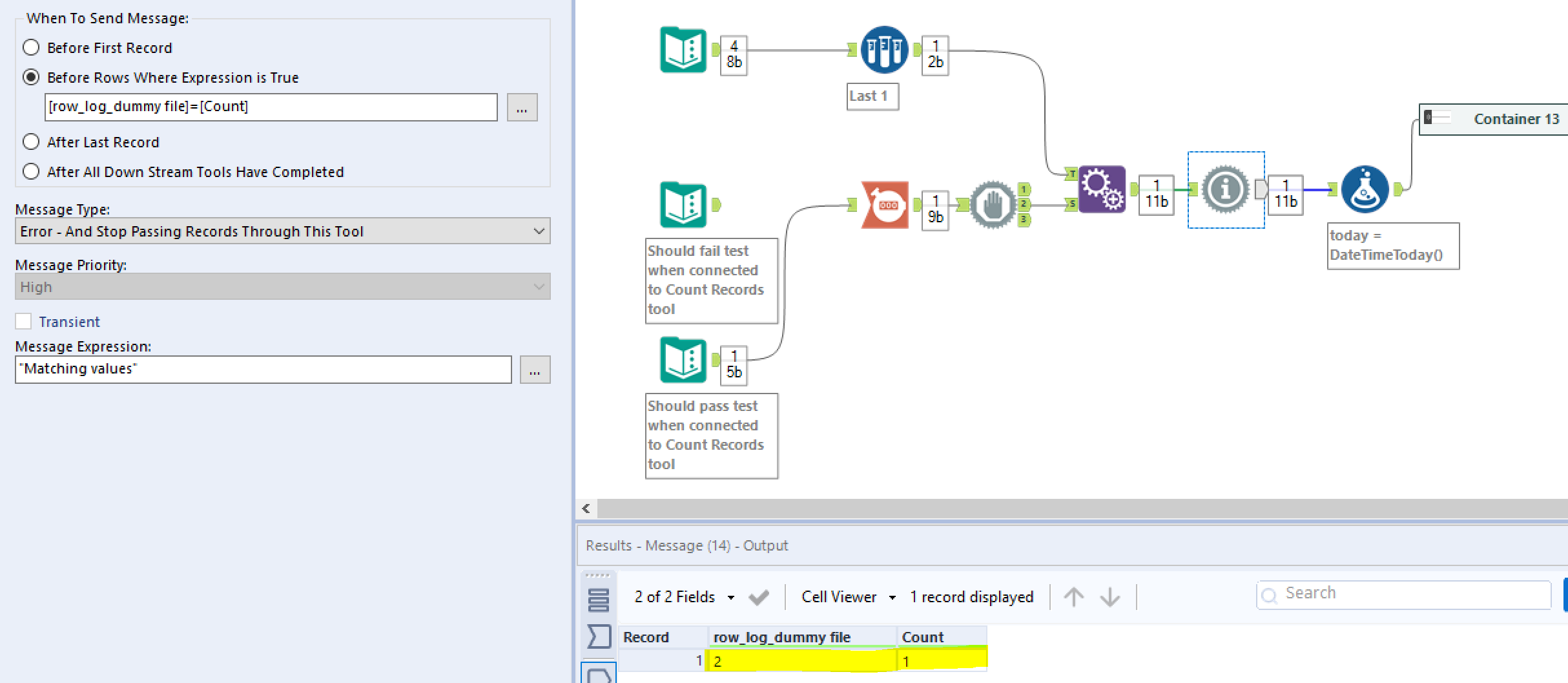Select the Input Data tool labeled "Should pass test"

click(x=682, y=359)
